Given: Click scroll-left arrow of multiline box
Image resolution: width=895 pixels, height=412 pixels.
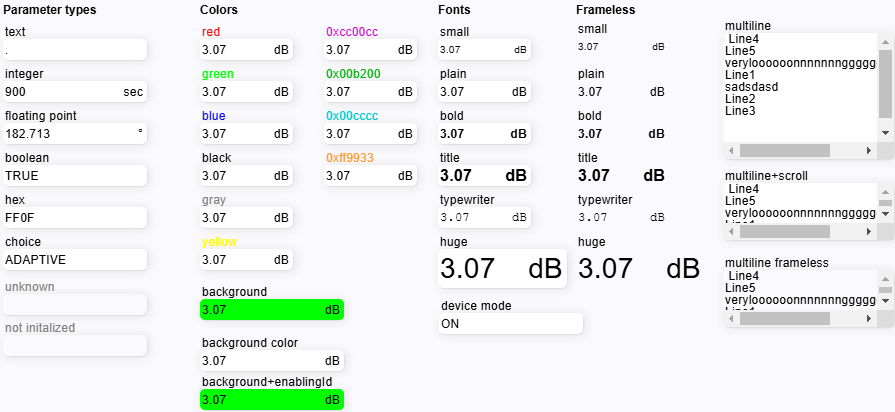Looking at the screenshot, I should click(x=731, y=150).
